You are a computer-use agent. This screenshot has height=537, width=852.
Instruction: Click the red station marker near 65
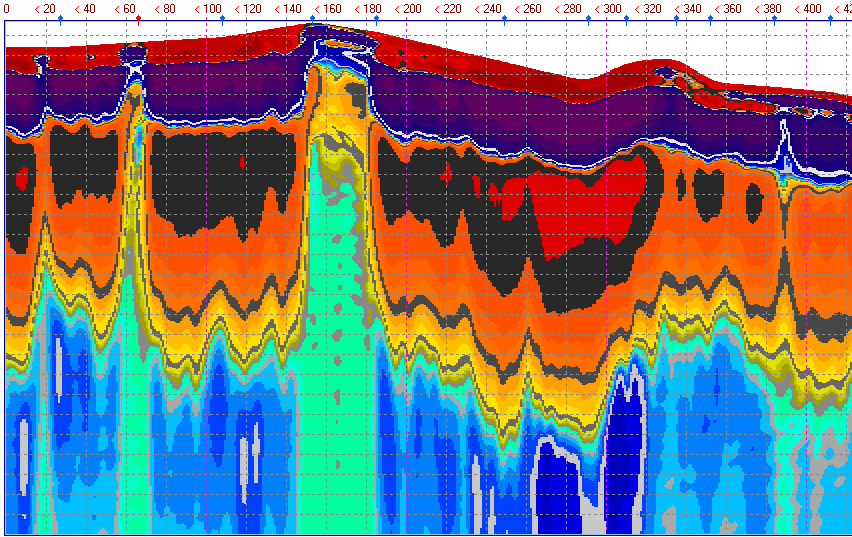pyautogui.click(x=138, y=19)
